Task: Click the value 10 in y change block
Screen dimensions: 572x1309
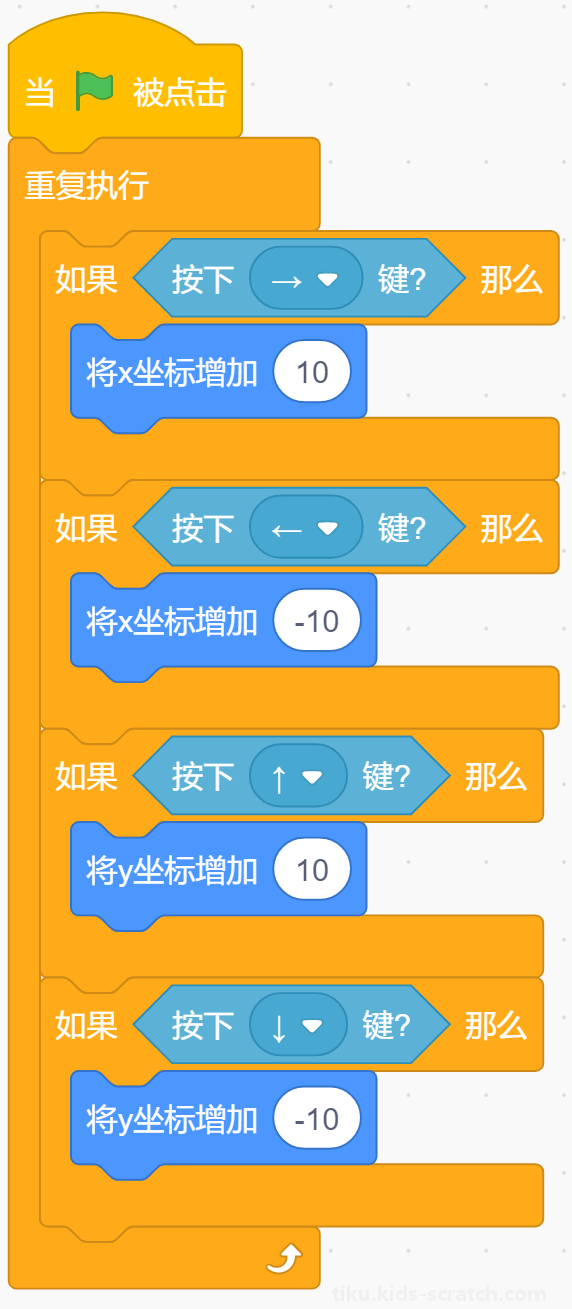Action: coord(312,870)
